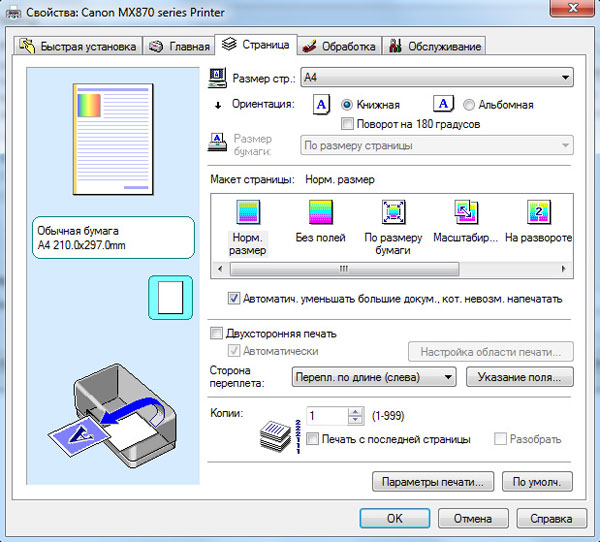
Task: Decrease copies with the down spinner arrow
Action: click(355, 420)
